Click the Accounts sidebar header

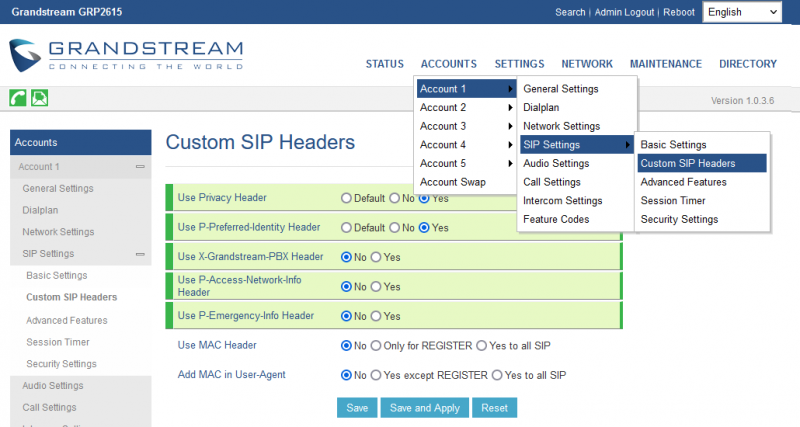point(81,142)
